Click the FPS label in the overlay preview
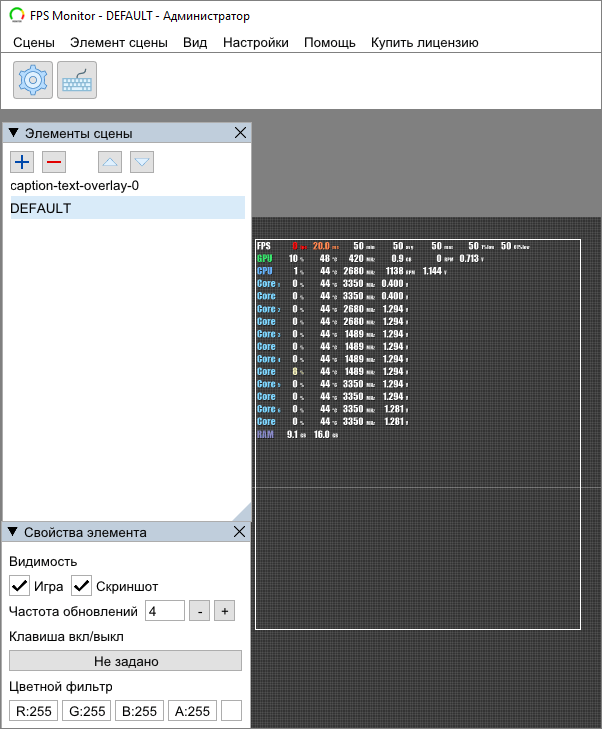Image resolution: width=602 pixels, height=729 pixels. point(264,246)
